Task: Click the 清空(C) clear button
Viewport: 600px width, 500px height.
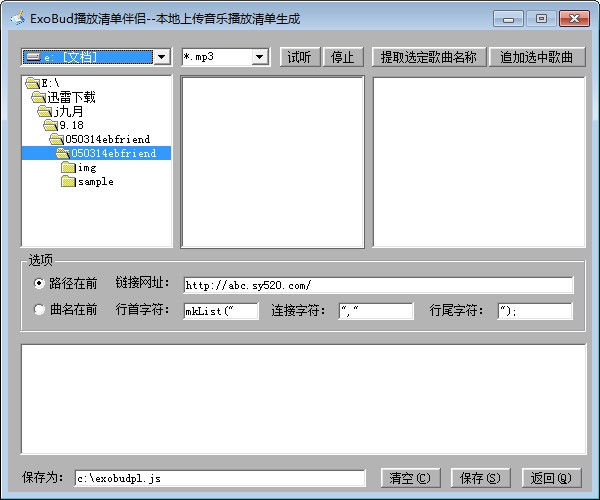Action: coord(410,478)
